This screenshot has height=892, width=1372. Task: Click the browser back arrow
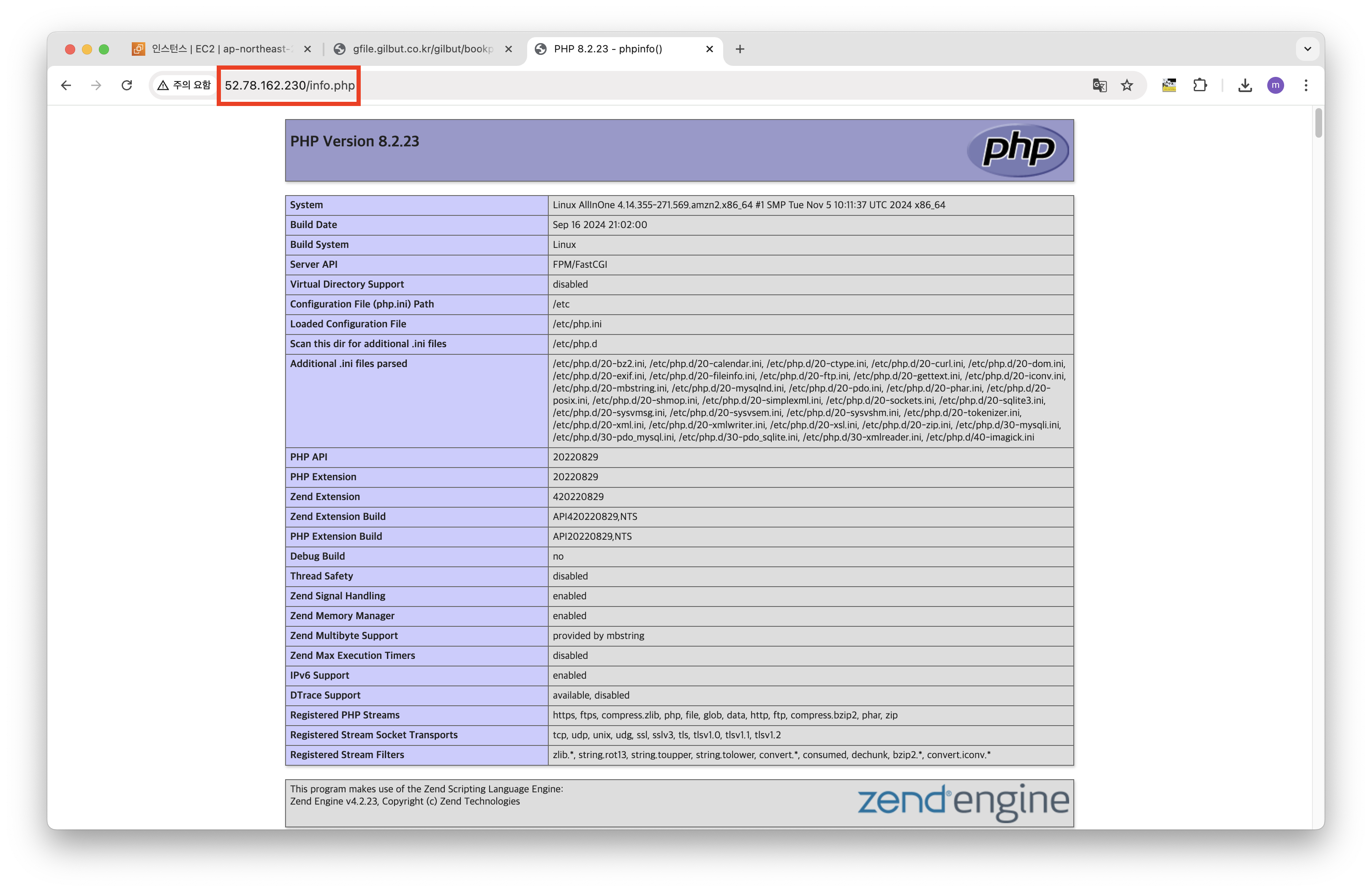click(66, 85)
